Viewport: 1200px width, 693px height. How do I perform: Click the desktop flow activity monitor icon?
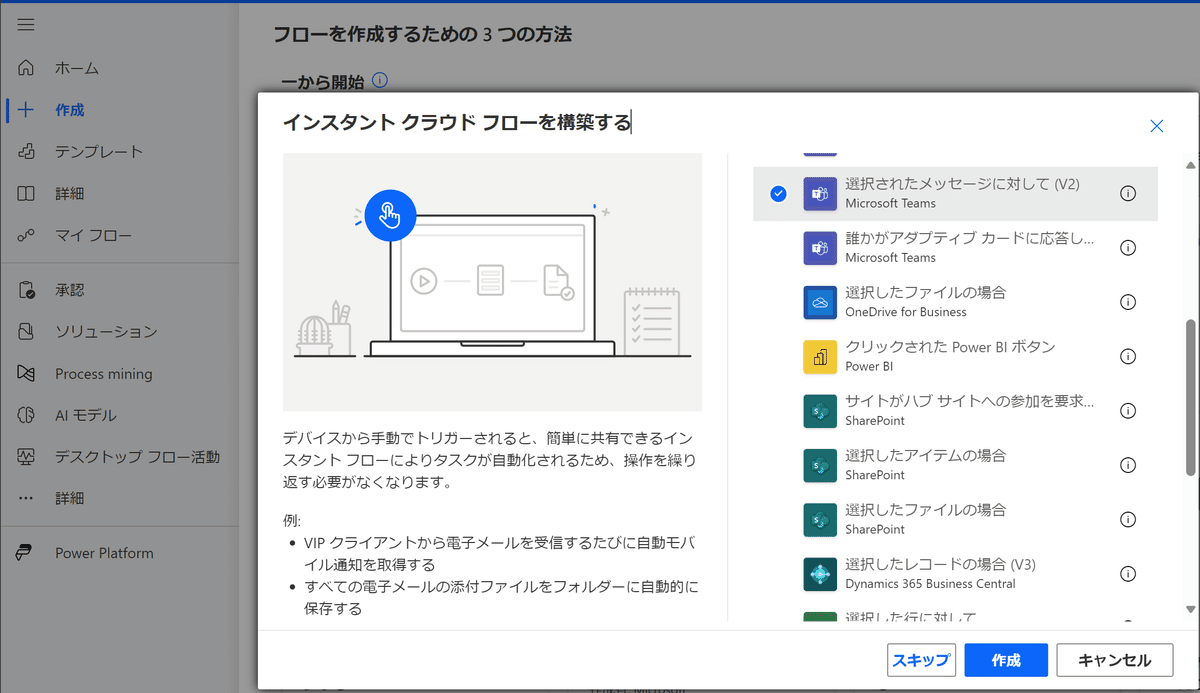(26, 457)
